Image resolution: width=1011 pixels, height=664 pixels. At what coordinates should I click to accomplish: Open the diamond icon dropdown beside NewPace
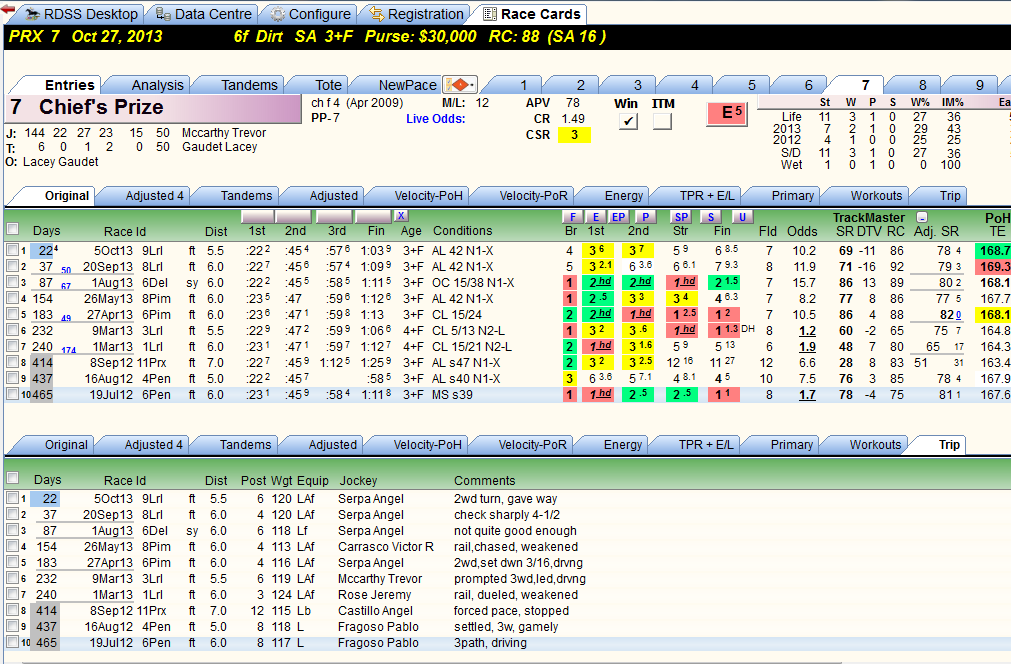460,84
